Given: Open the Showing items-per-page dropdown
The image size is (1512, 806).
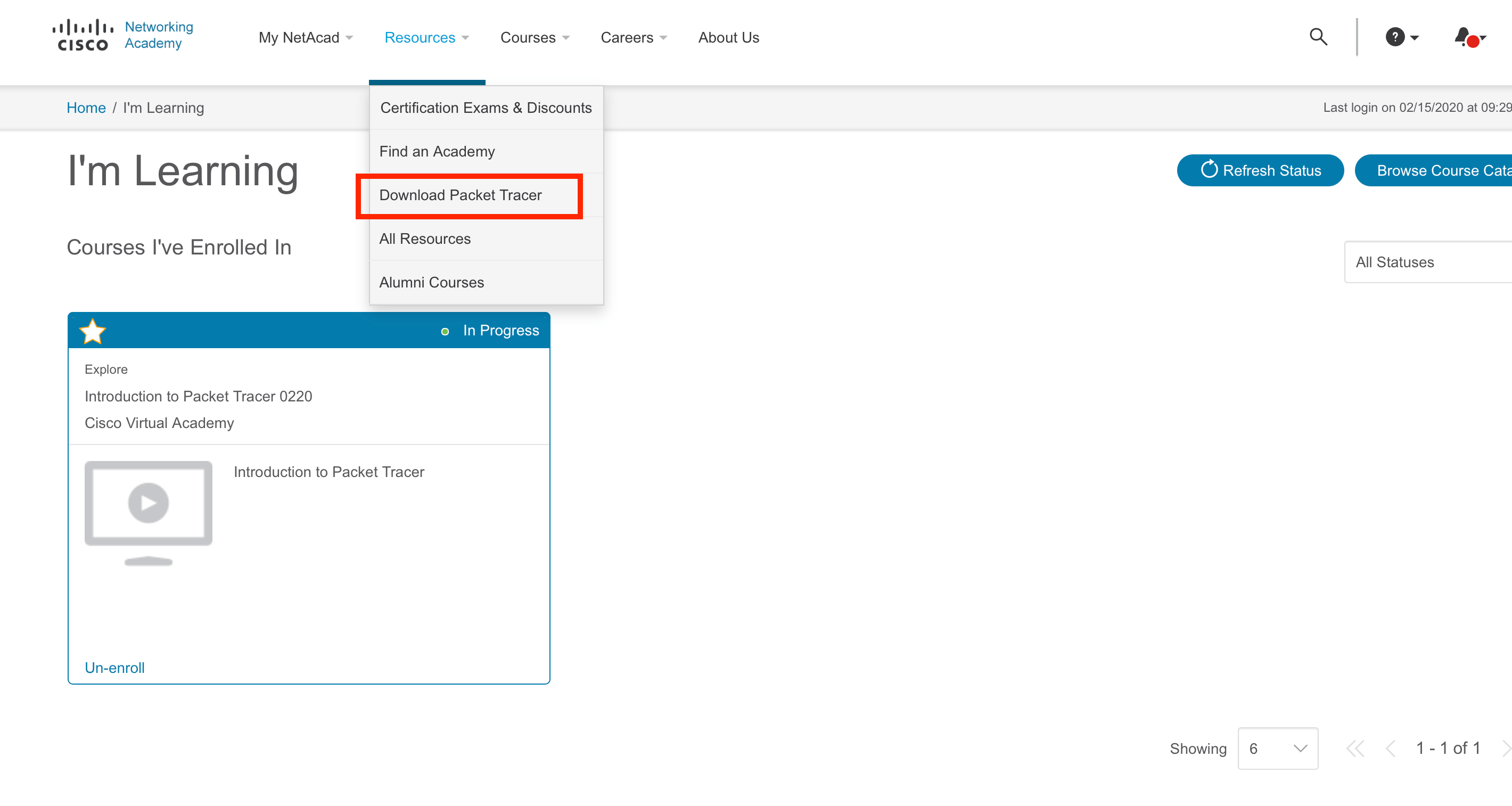Looking at the screenshot, I should [x=1277, y=749].
